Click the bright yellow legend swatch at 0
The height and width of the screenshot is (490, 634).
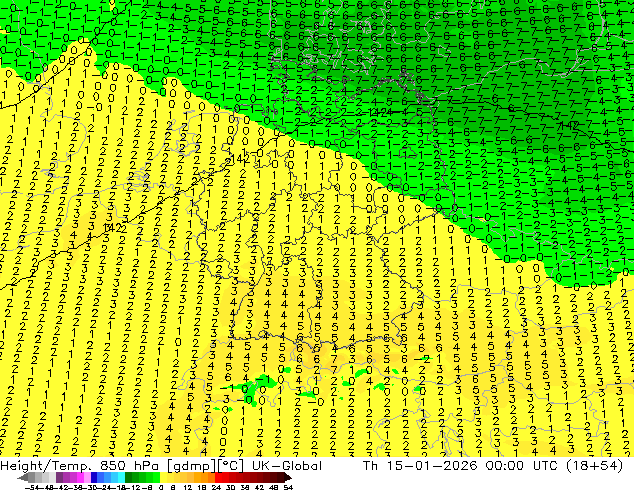[x=164, y=477]
